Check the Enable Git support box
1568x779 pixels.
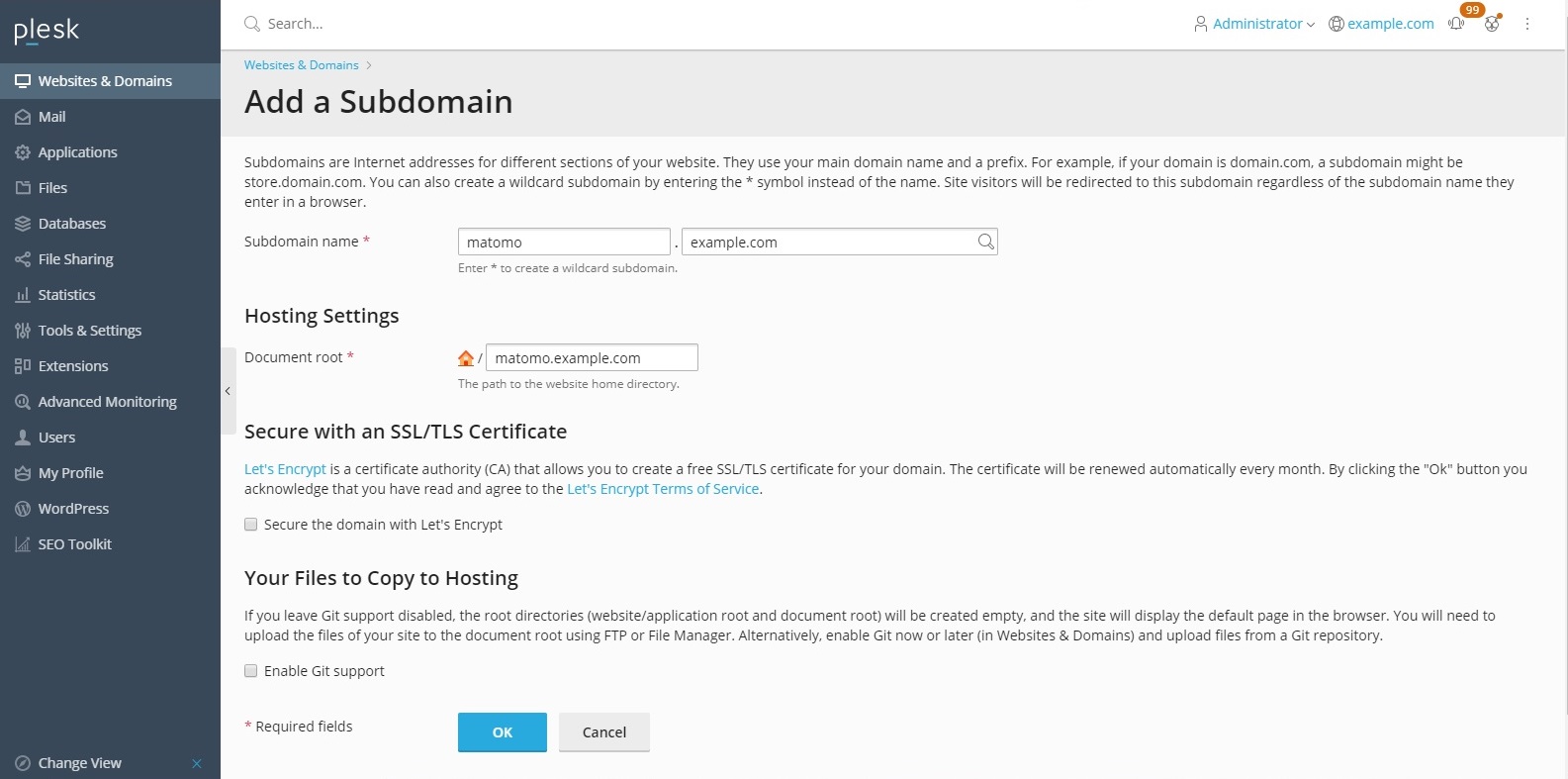point(251,671)
